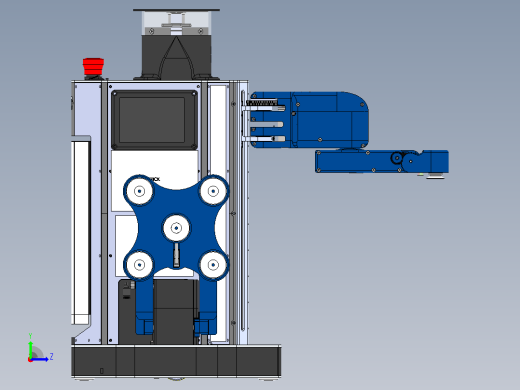The height and width of the screenshot is (390, 520).
Task: Select the tall white panel on left side
Action: [81, 232]
